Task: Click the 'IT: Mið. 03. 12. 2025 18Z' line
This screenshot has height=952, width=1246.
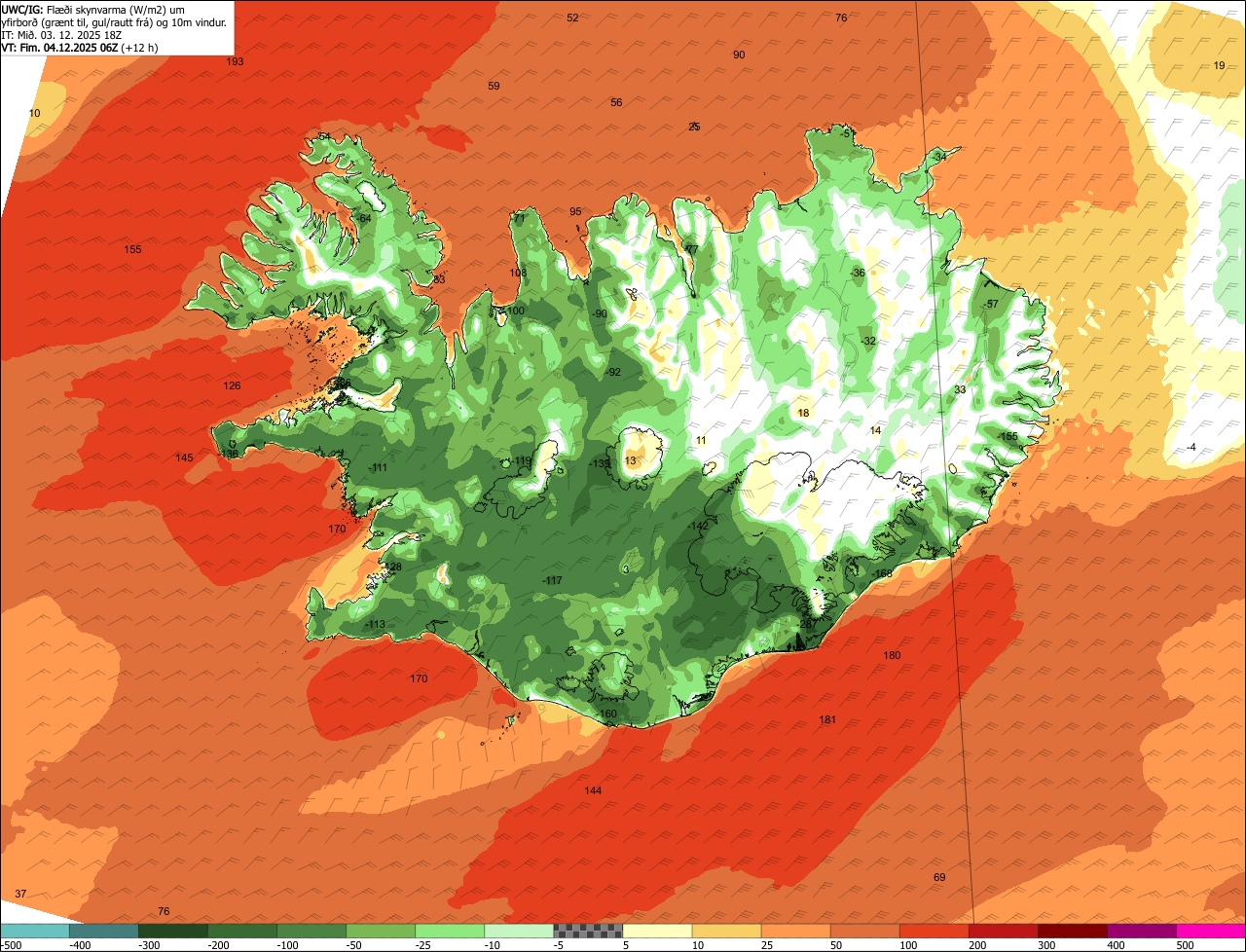Action: click(x=61, y=34)
